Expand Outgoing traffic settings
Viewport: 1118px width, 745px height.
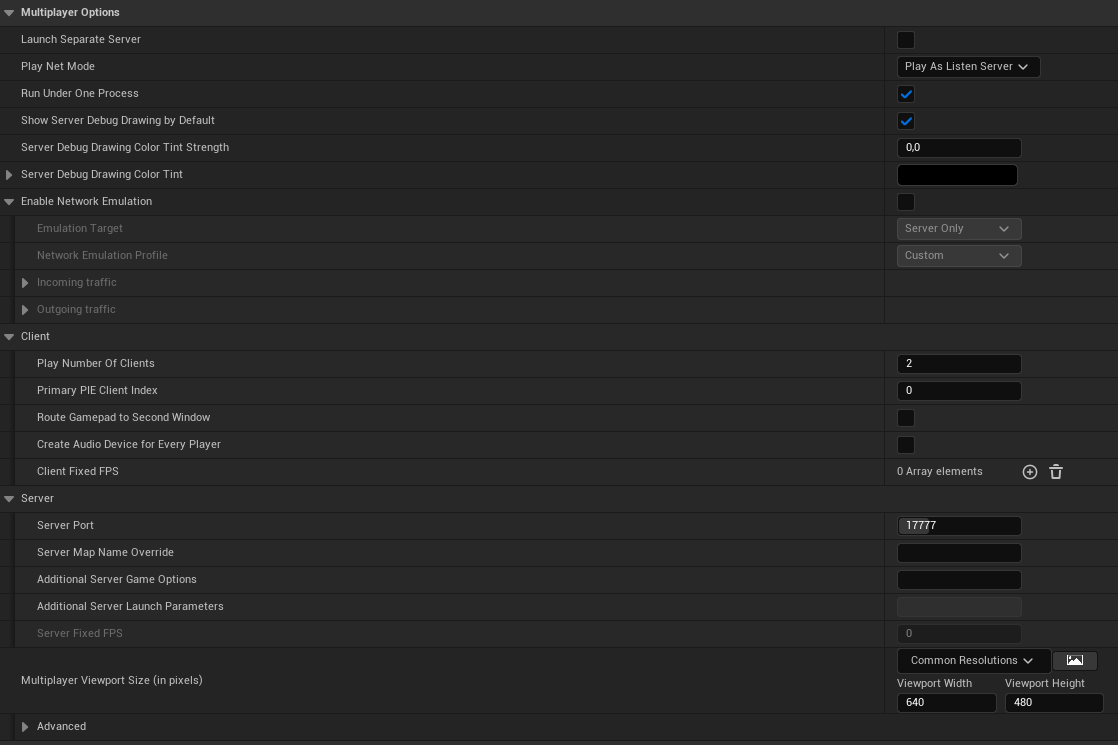[x=25, y=310]
